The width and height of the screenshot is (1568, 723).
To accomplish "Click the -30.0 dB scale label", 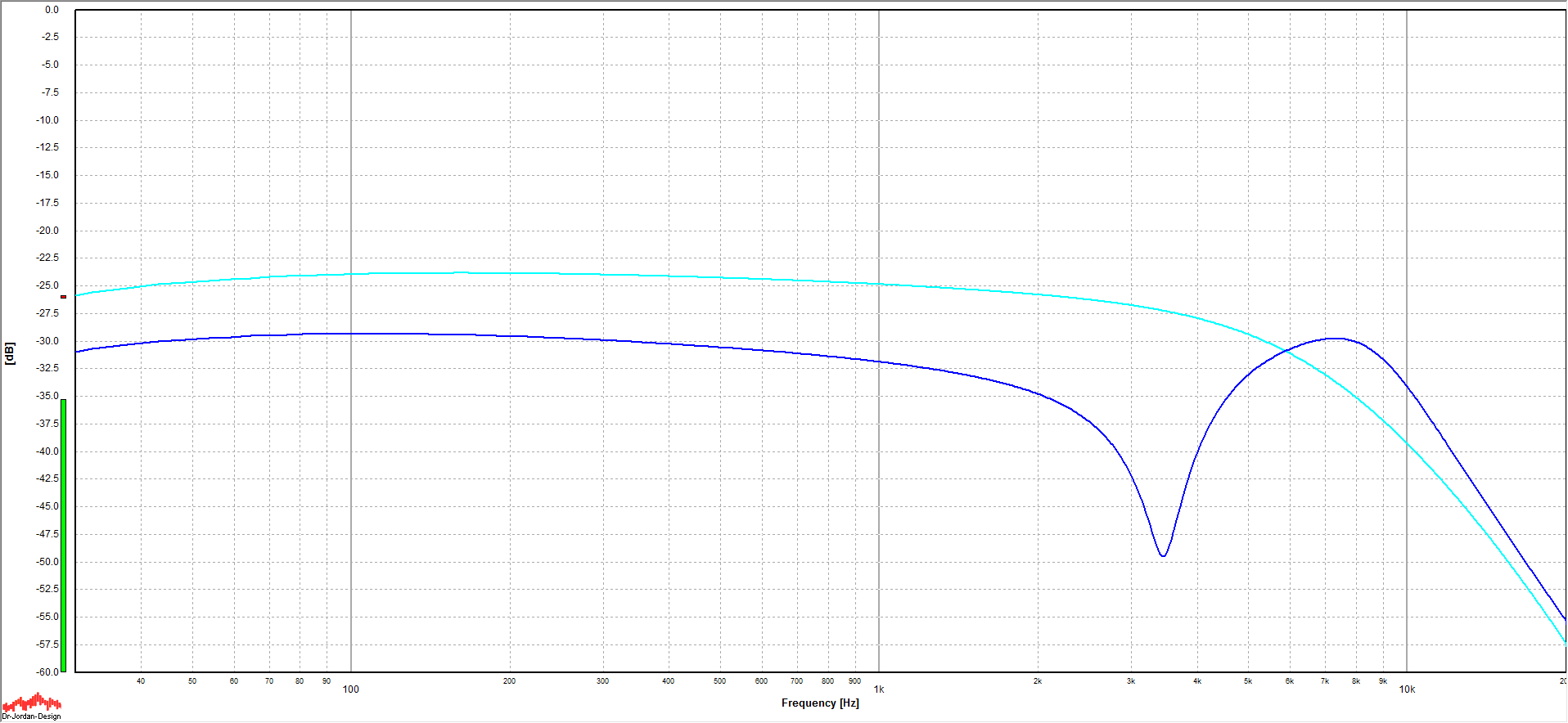I will click(x=48, y=341).
